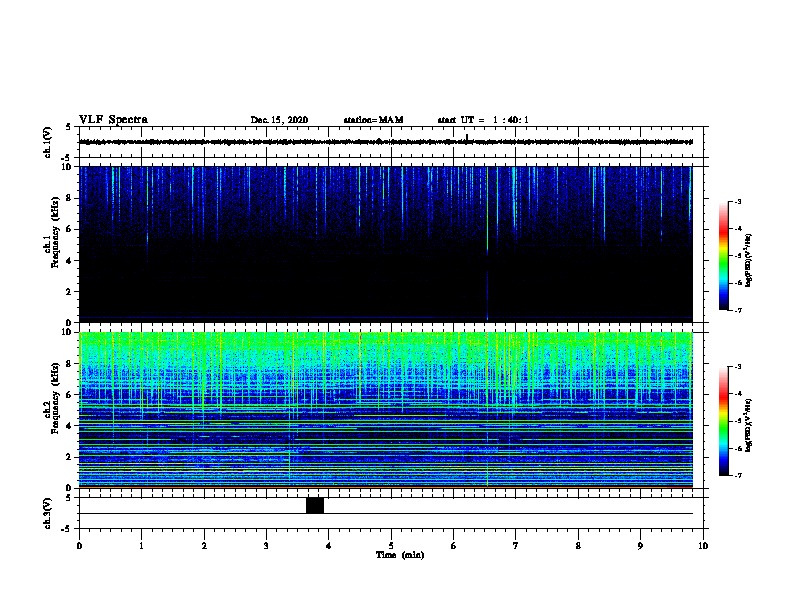Click the black block in the ch.3 panel
This screenshot has width=792, height=612.
[x=315, y=505]
